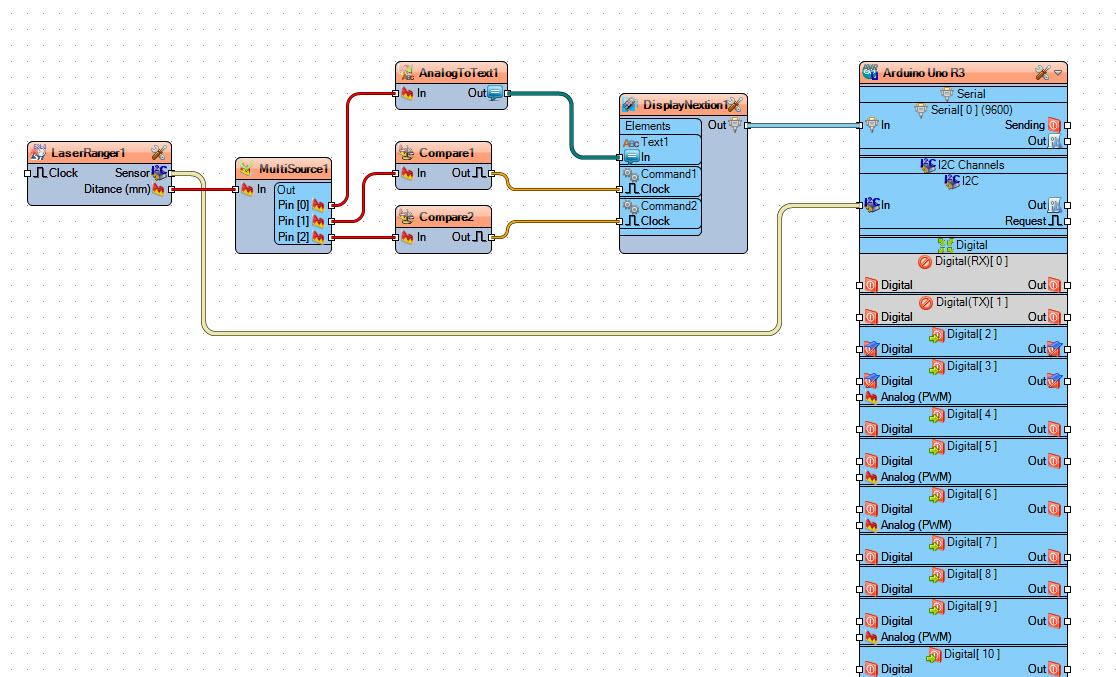Click Compare1 In analog pin icon
This screenshot has height=677, width=1116.
click(x=407, y=173)
